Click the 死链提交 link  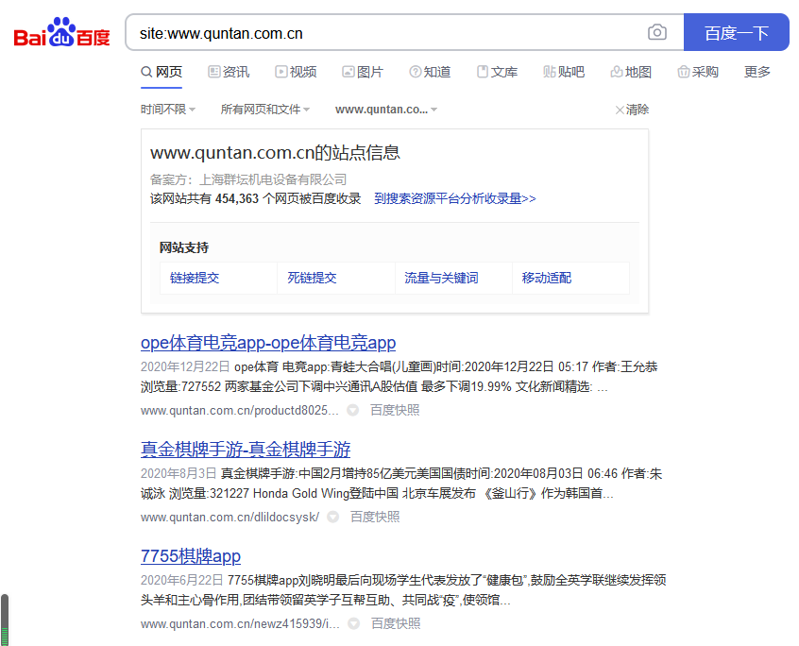312,278
